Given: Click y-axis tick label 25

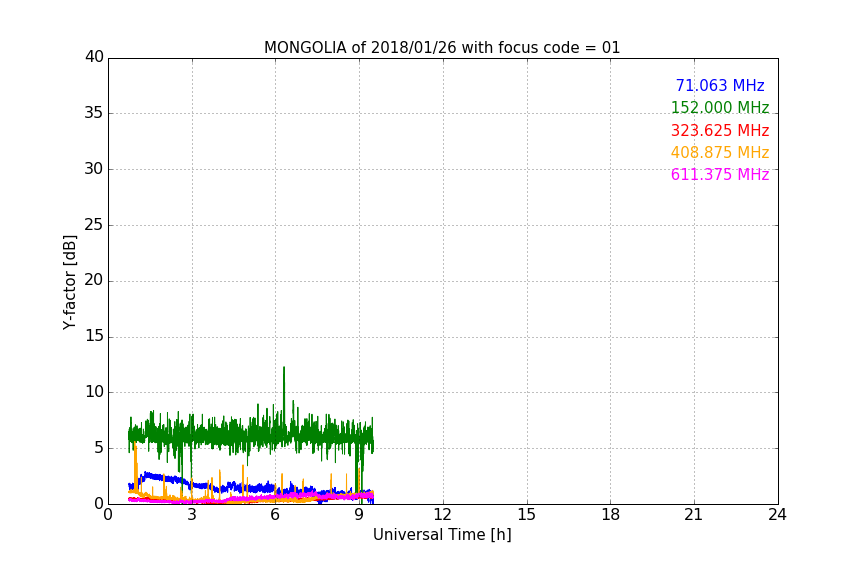Looking at the screenshot, I should pyautogui.click(x=94, y=225).
